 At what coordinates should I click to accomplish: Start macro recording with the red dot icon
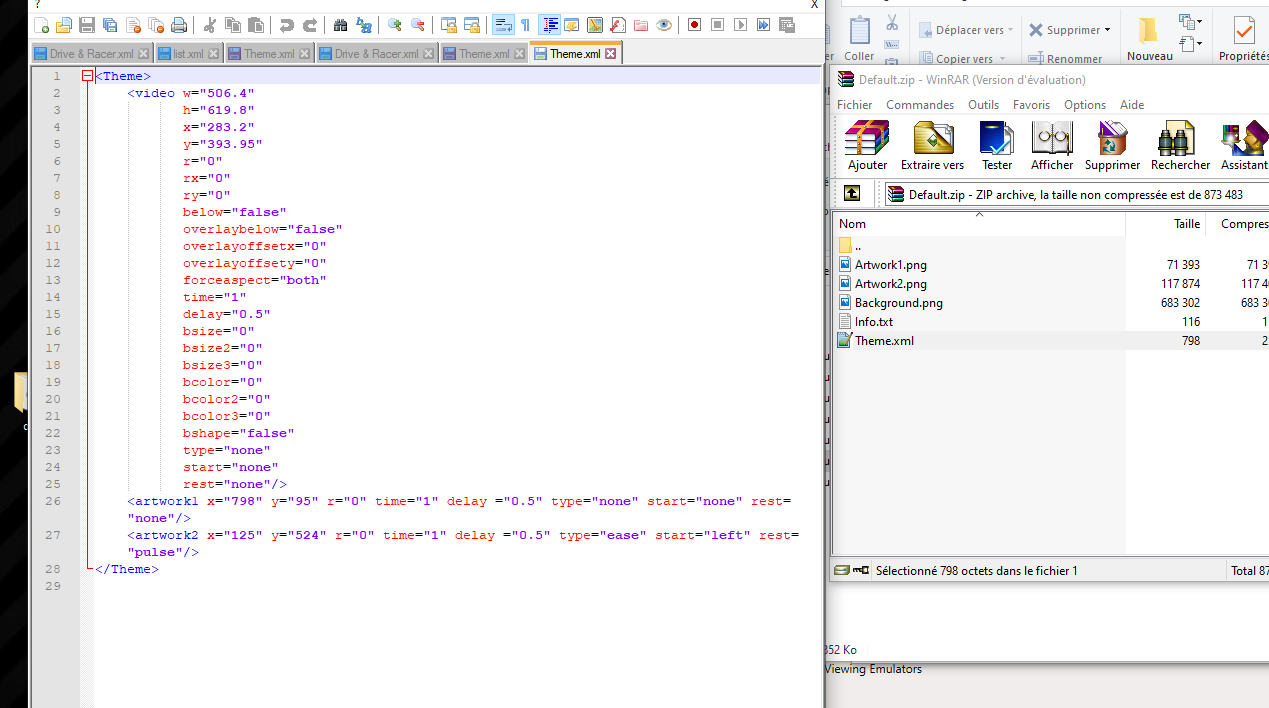pos(694,25)
